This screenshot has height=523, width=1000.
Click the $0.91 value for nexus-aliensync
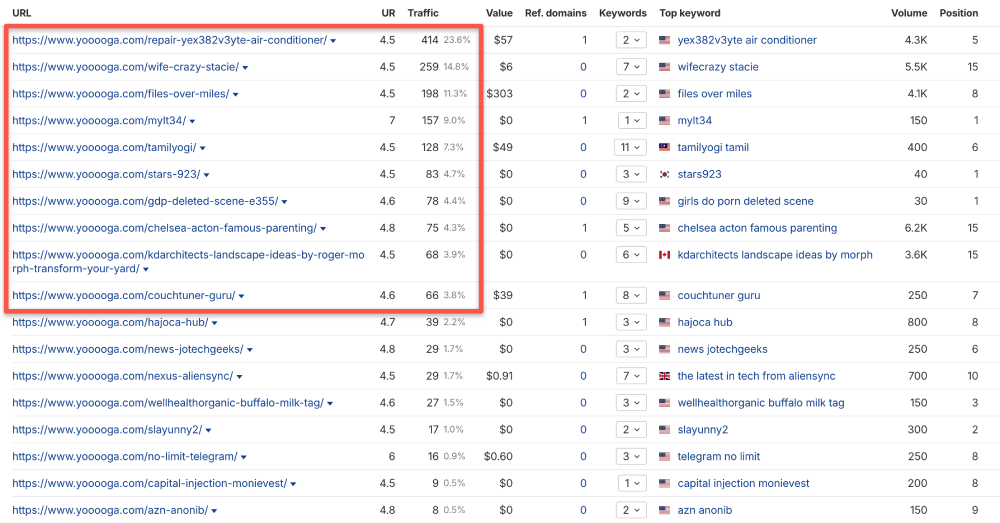(499, 376)
